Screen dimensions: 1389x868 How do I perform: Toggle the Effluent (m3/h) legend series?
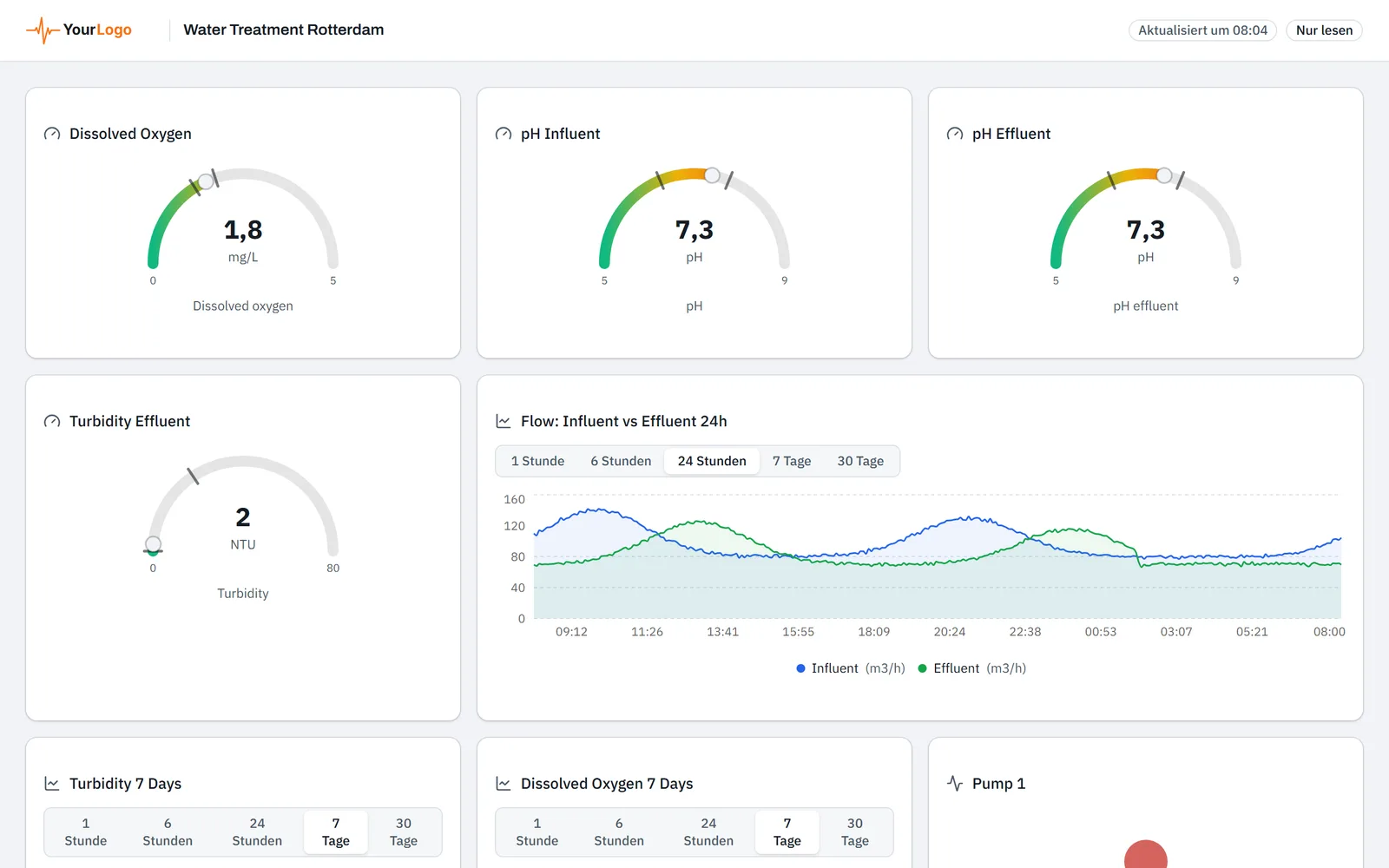(x=972, y=668)
